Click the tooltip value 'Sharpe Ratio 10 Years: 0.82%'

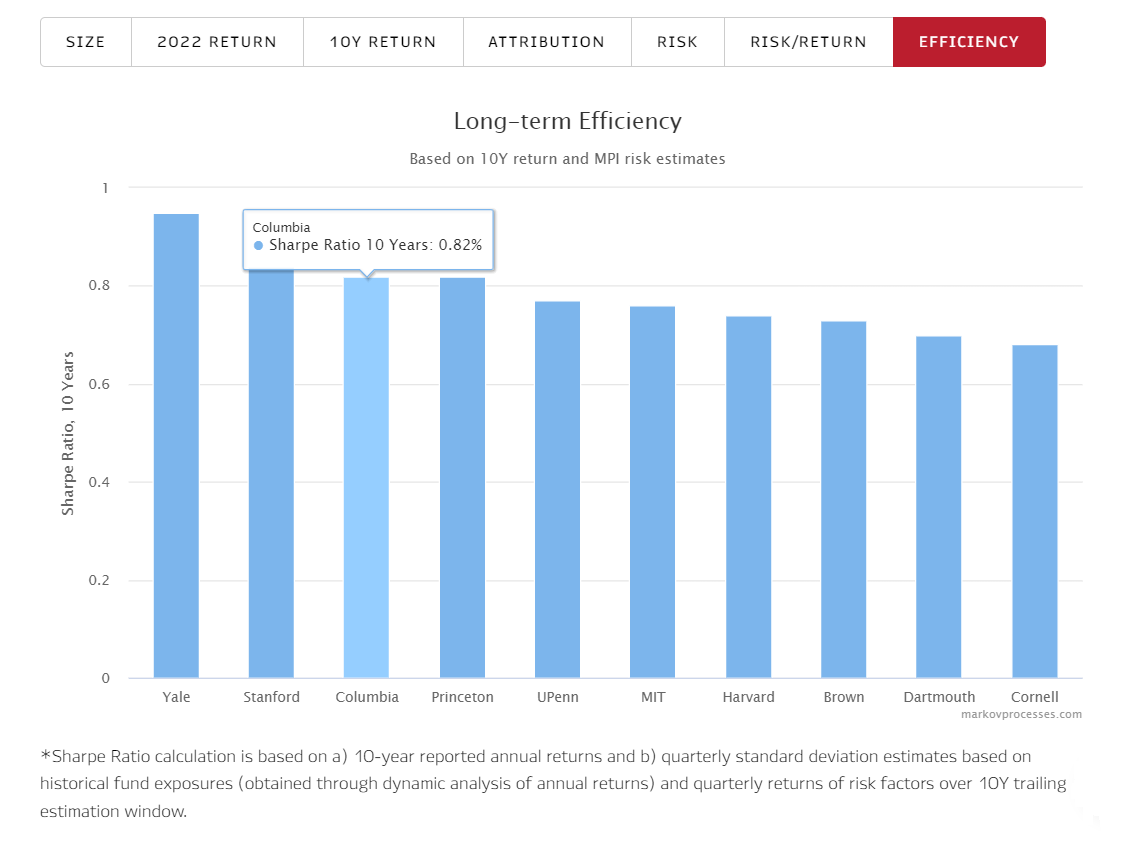click(375, 245)
